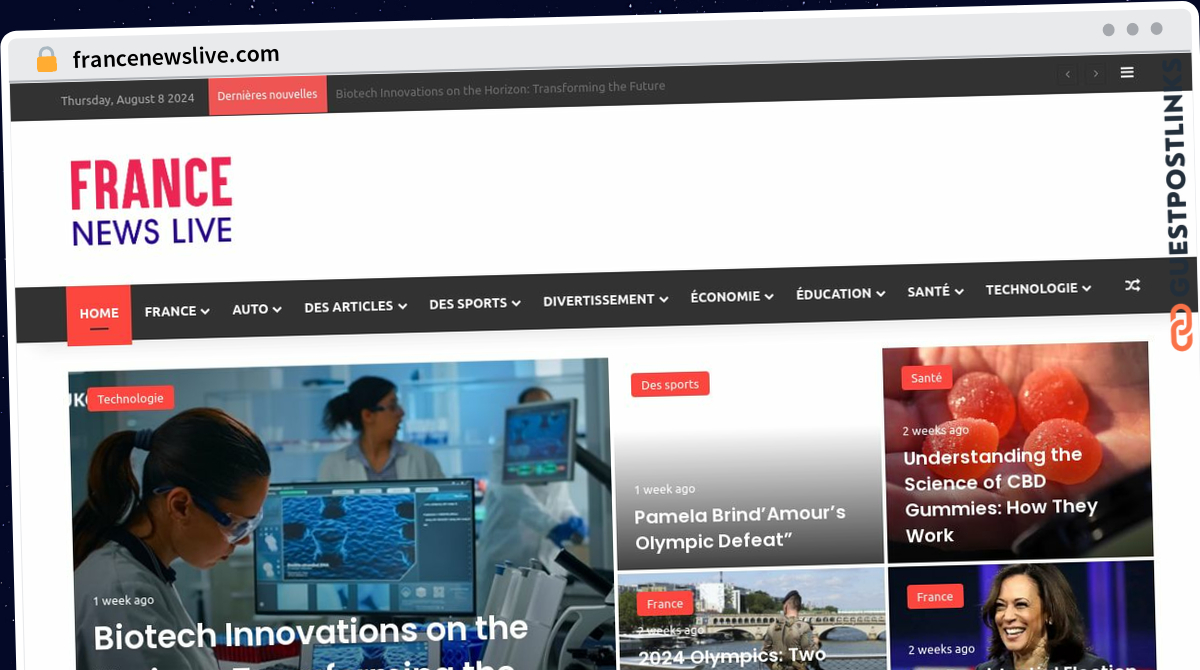Expand the AUTO menu dropdown
Viewport: 1200px width, 670px height.
257,309
